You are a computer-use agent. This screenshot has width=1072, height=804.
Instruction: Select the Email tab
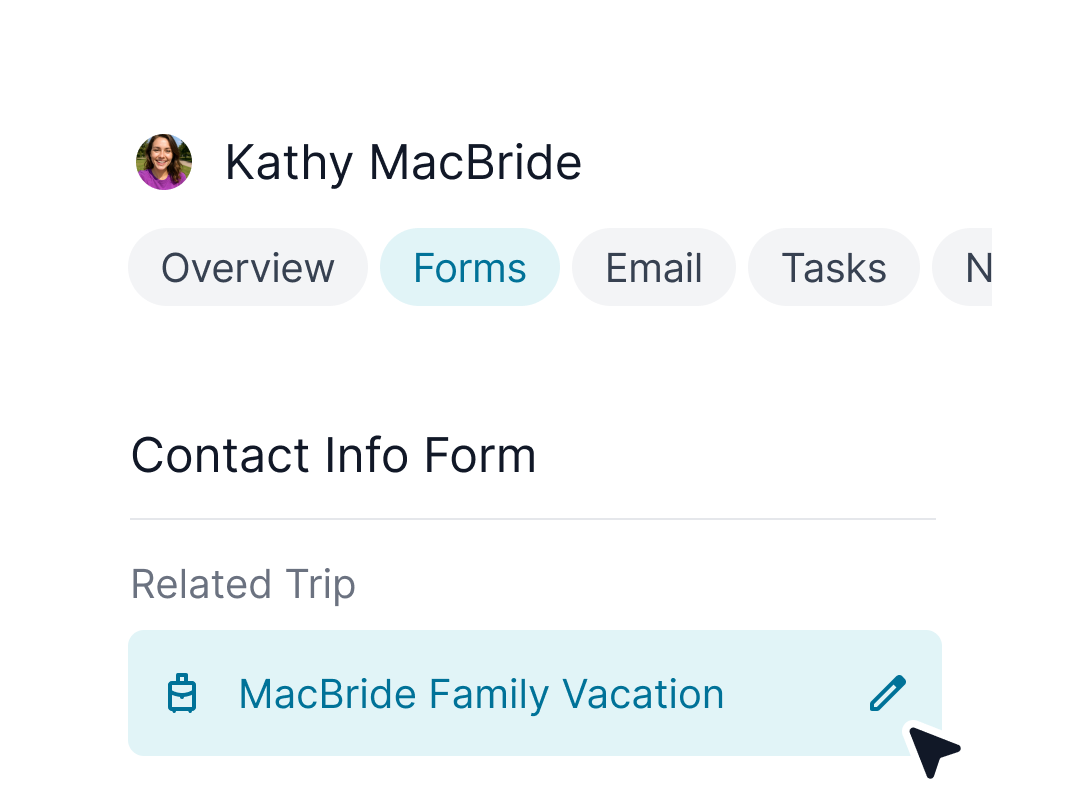654,268
